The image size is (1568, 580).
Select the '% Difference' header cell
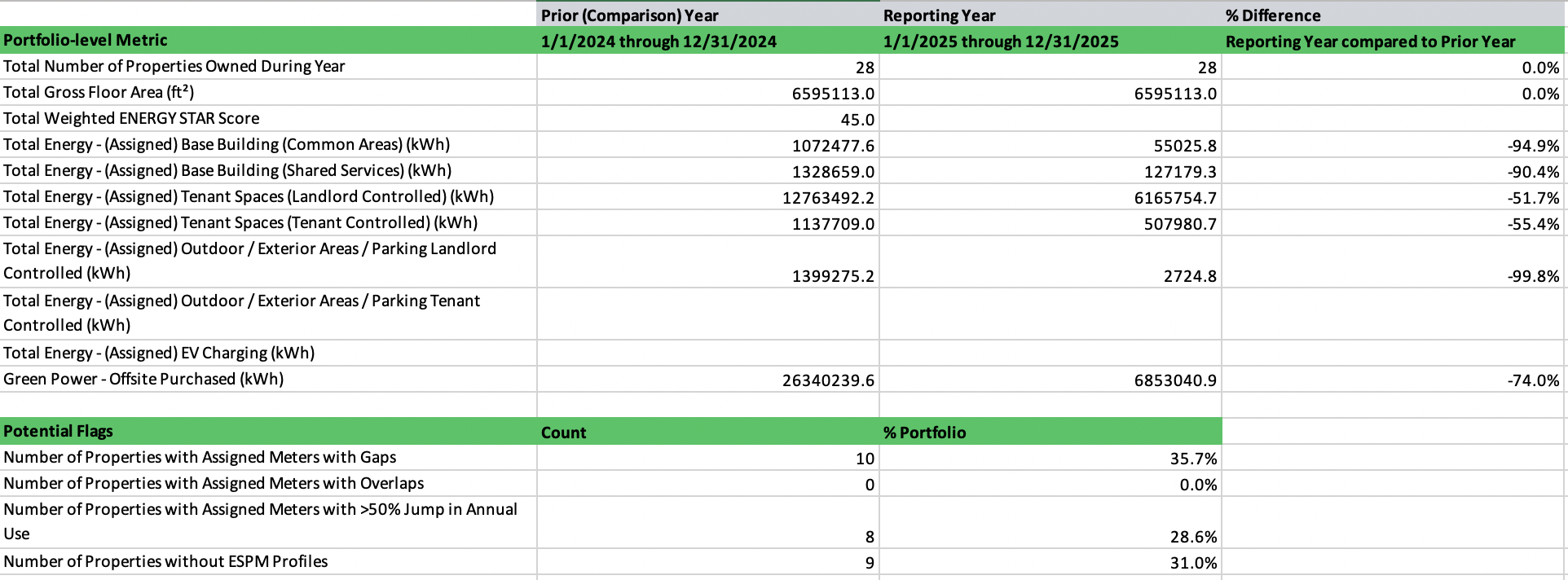click(1394, 15)
